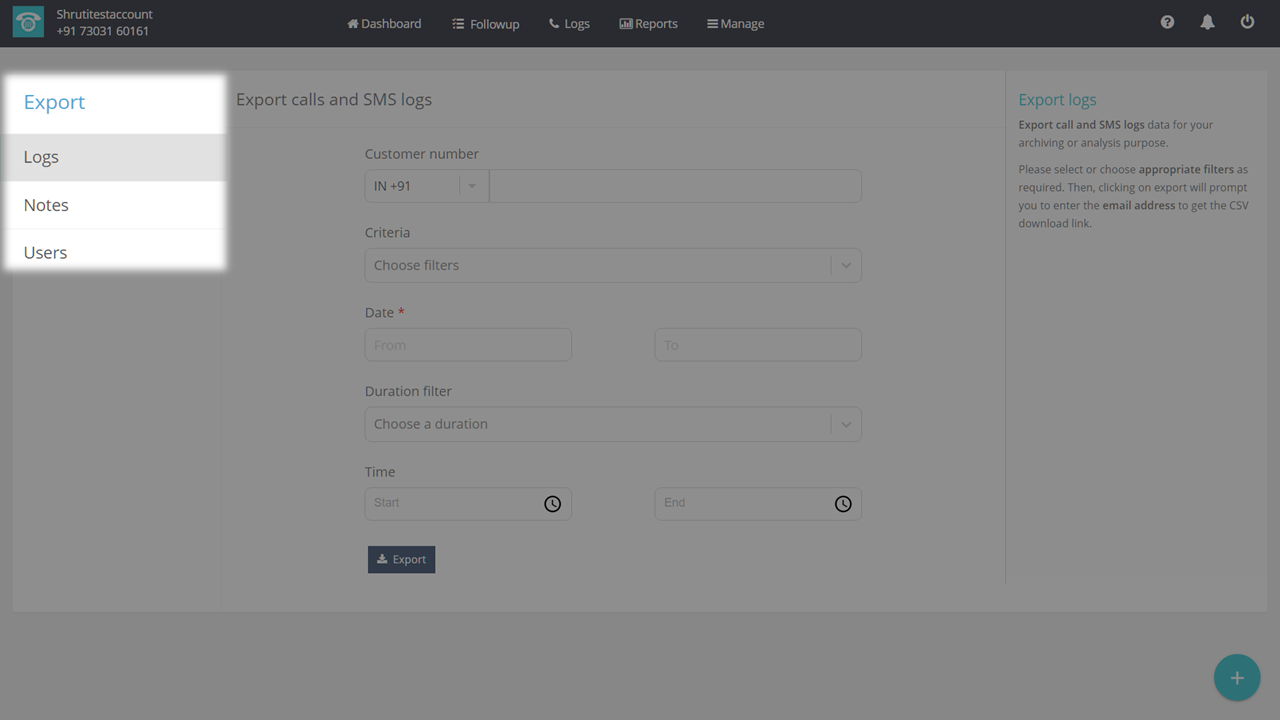Expand the Choose filters criteria dropdown
This screenshot has height=720, width=1280.
pos(612,265)
